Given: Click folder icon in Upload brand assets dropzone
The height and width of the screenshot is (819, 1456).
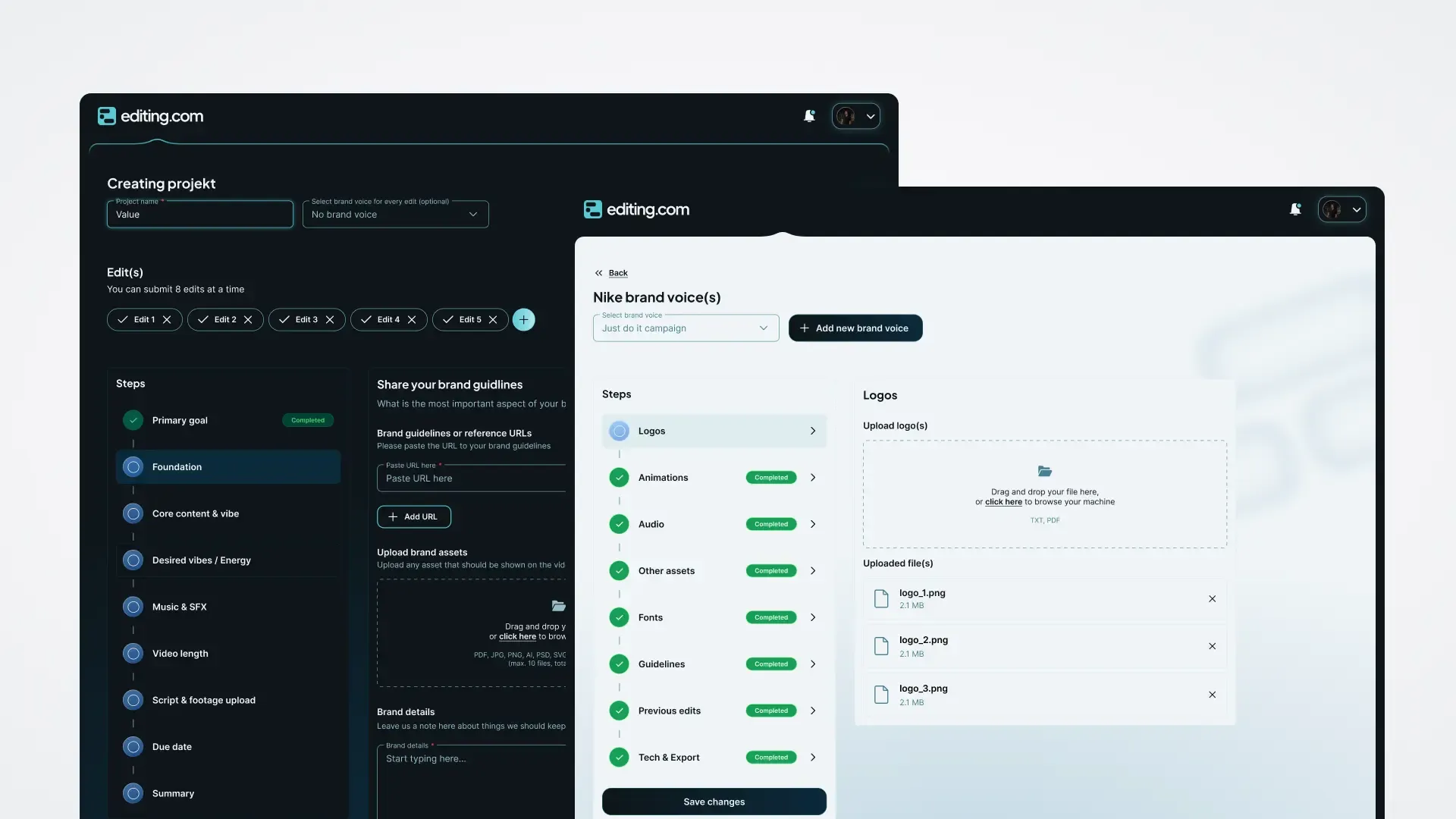Looking at the screenshot, I should tap(559, 606).
